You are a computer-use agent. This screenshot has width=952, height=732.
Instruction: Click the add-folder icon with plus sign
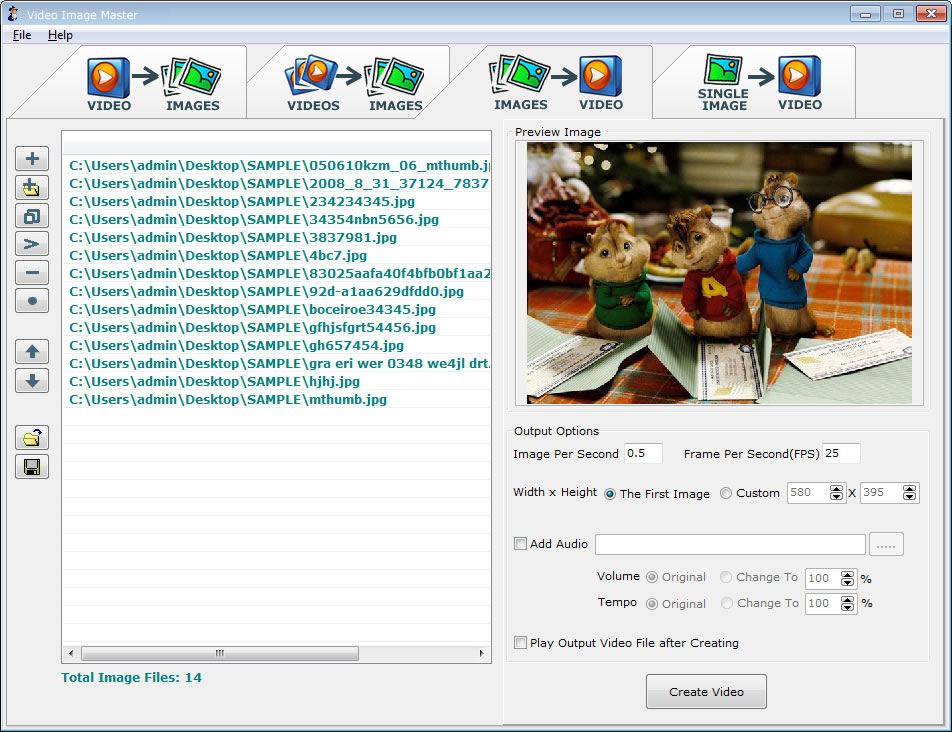point(32,188)
